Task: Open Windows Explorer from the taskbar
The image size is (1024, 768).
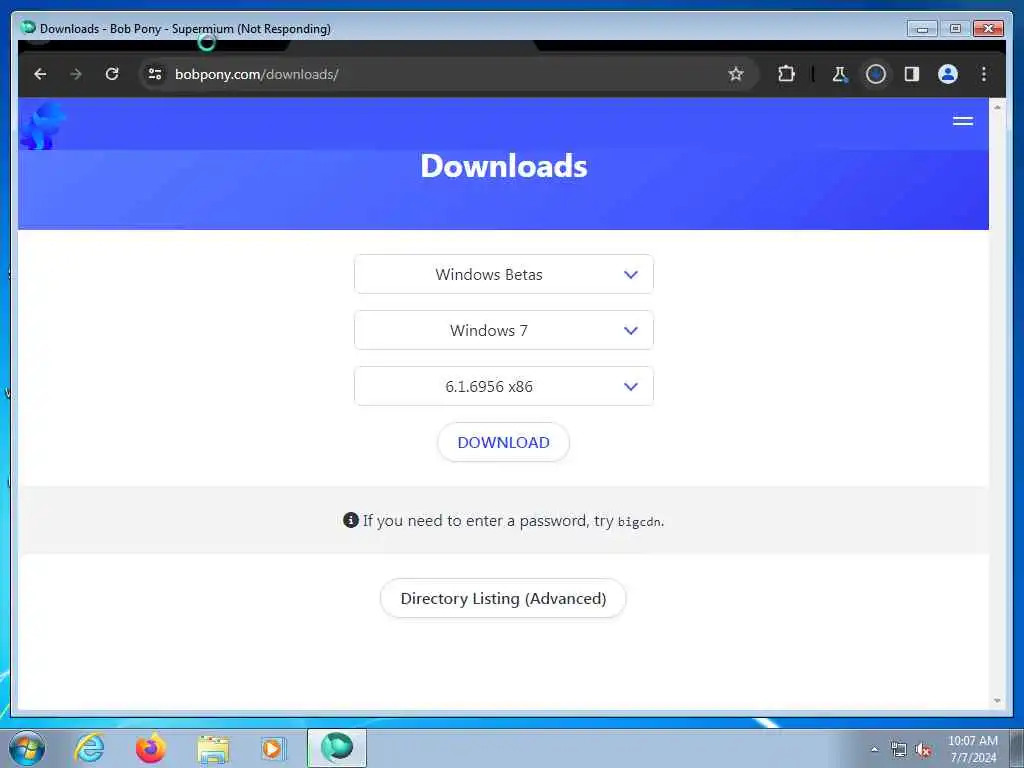Action: tap(213, 748)
